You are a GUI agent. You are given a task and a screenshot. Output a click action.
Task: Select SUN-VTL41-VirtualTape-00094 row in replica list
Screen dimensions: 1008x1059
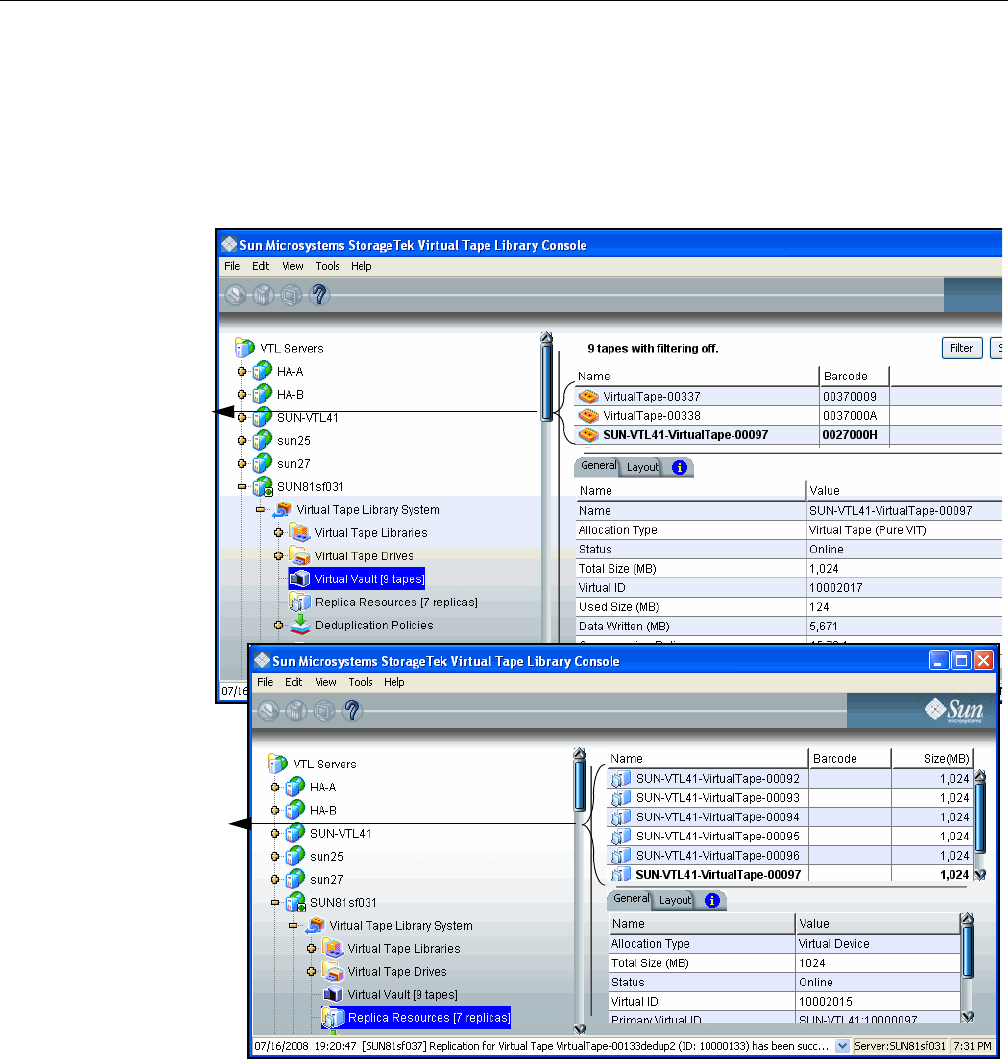coord(790,817)
